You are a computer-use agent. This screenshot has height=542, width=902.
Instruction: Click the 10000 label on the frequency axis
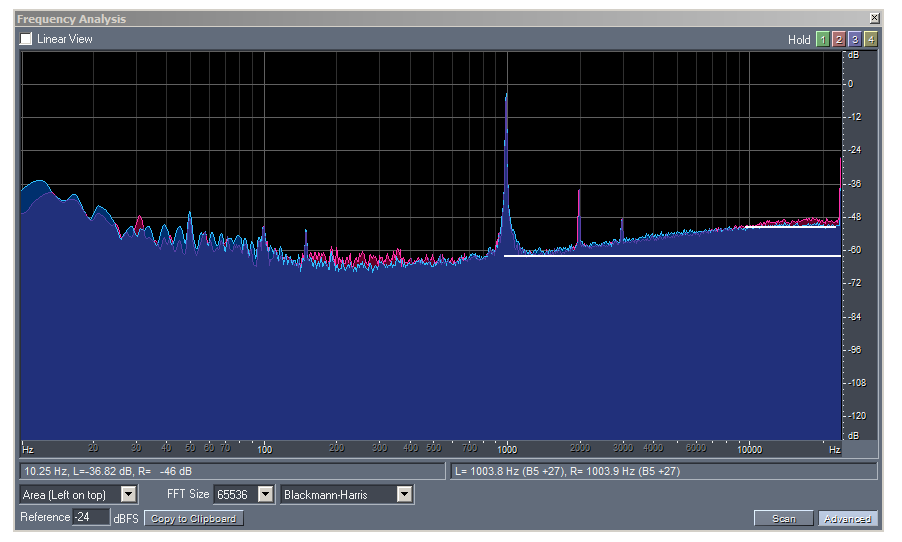[750, 449]
